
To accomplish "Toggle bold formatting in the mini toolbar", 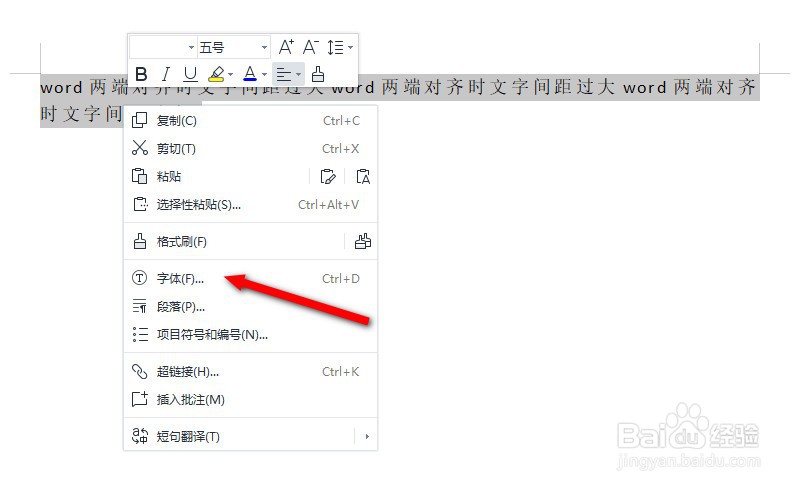I will point(141,74).
